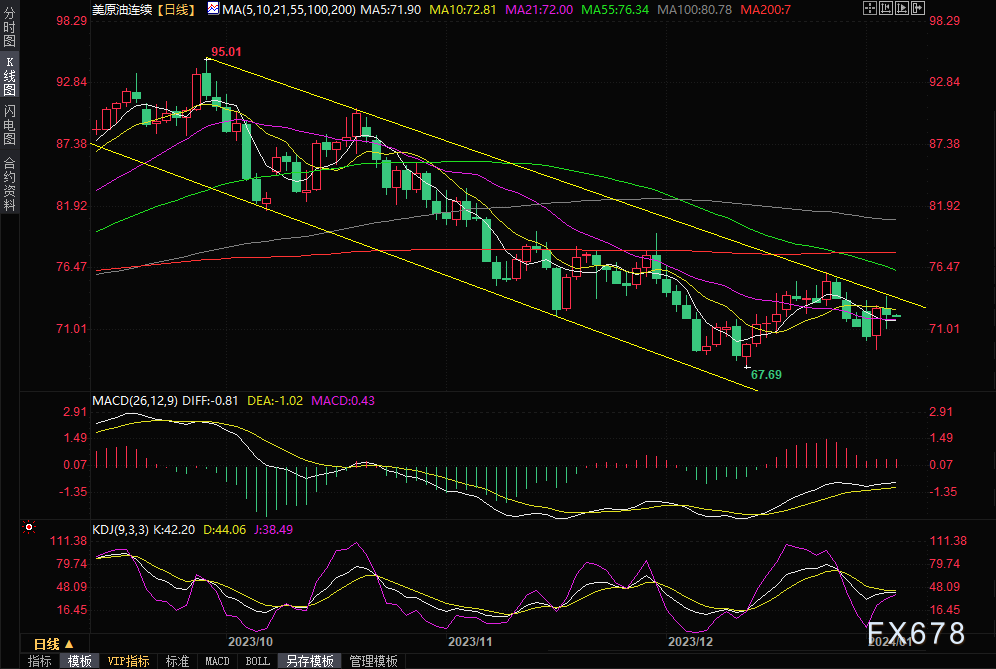The width and height of the screenshot is (996, 669).
Task: Click the 71.01 price label on the right axis
Action: click(945, 328)
